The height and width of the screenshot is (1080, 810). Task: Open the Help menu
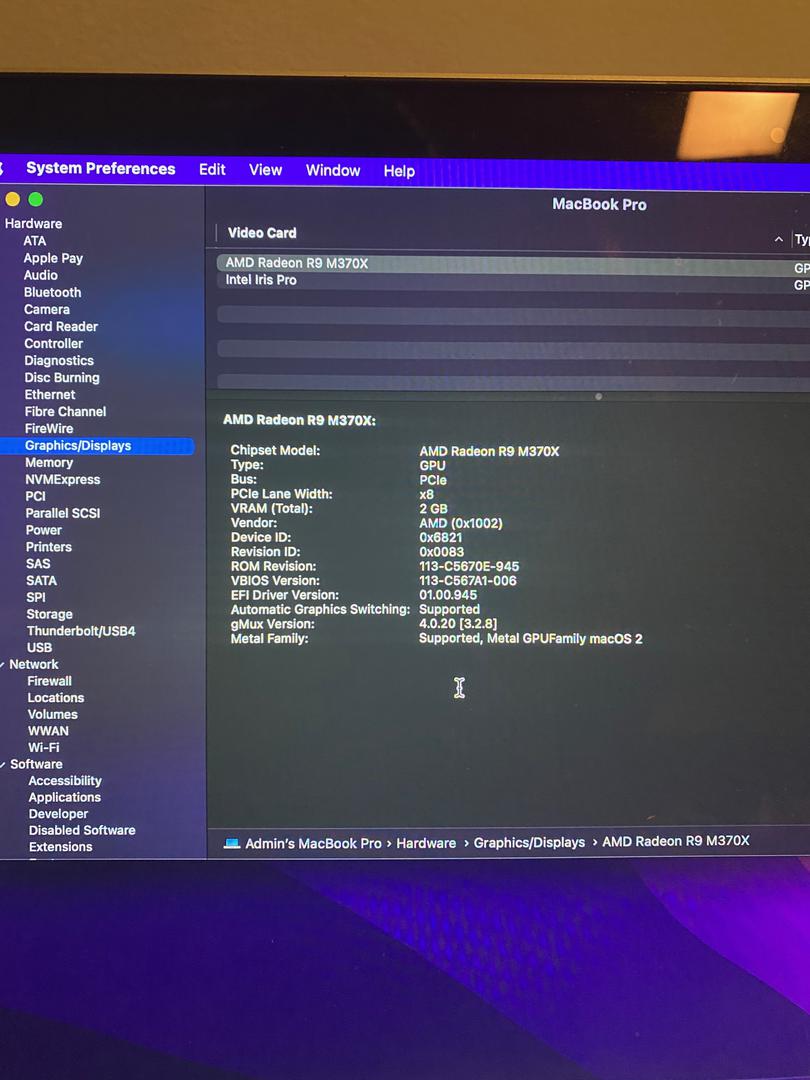399,171
